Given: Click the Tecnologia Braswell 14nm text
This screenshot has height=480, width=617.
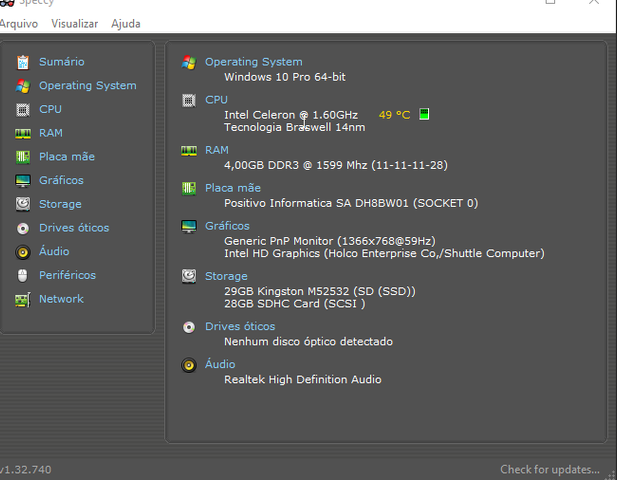Looking at the screenshot, I should tap(295, 127).
